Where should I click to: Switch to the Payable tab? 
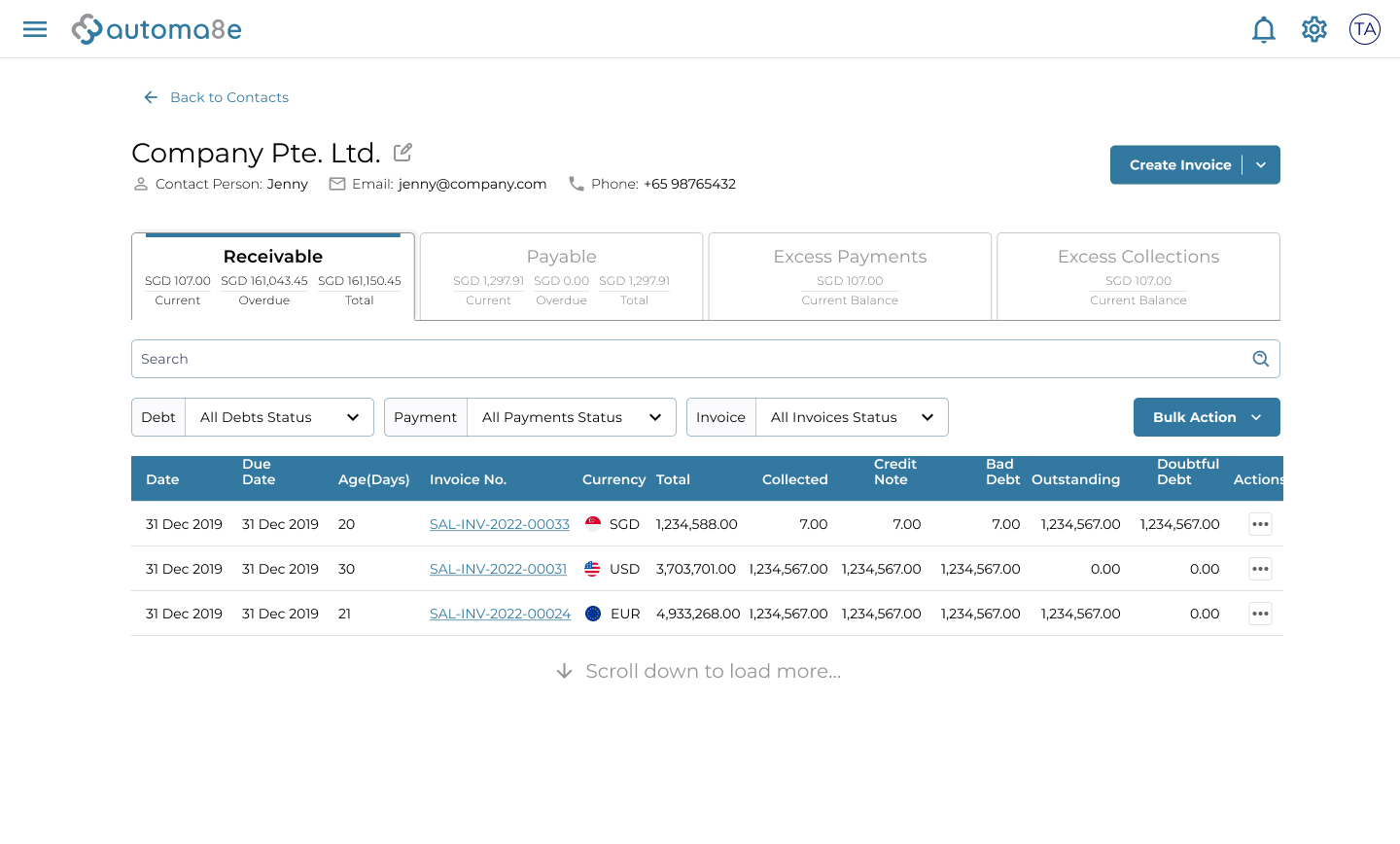click(x=561, y=276)
